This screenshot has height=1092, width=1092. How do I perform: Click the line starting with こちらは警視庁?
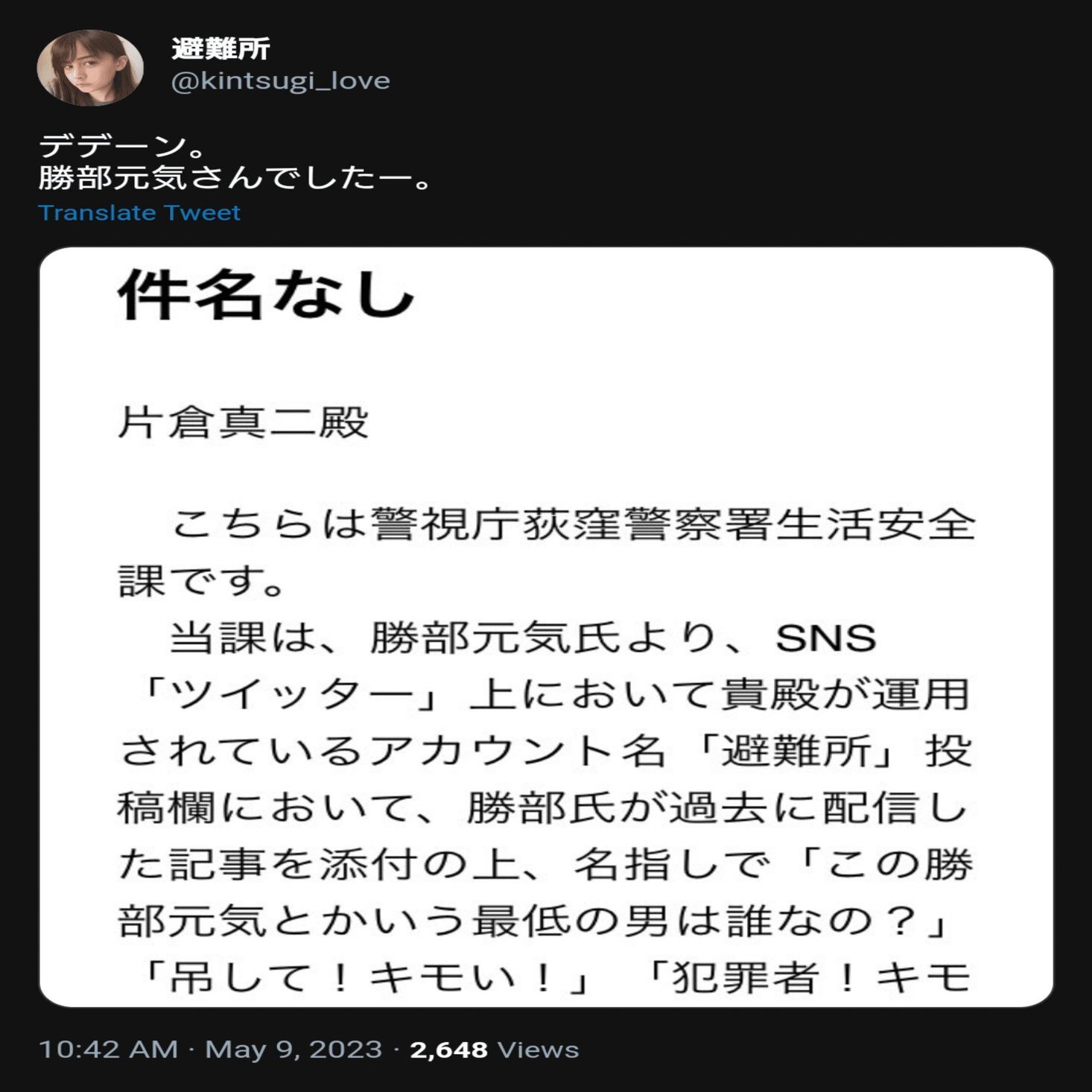[x=572, y=524]
